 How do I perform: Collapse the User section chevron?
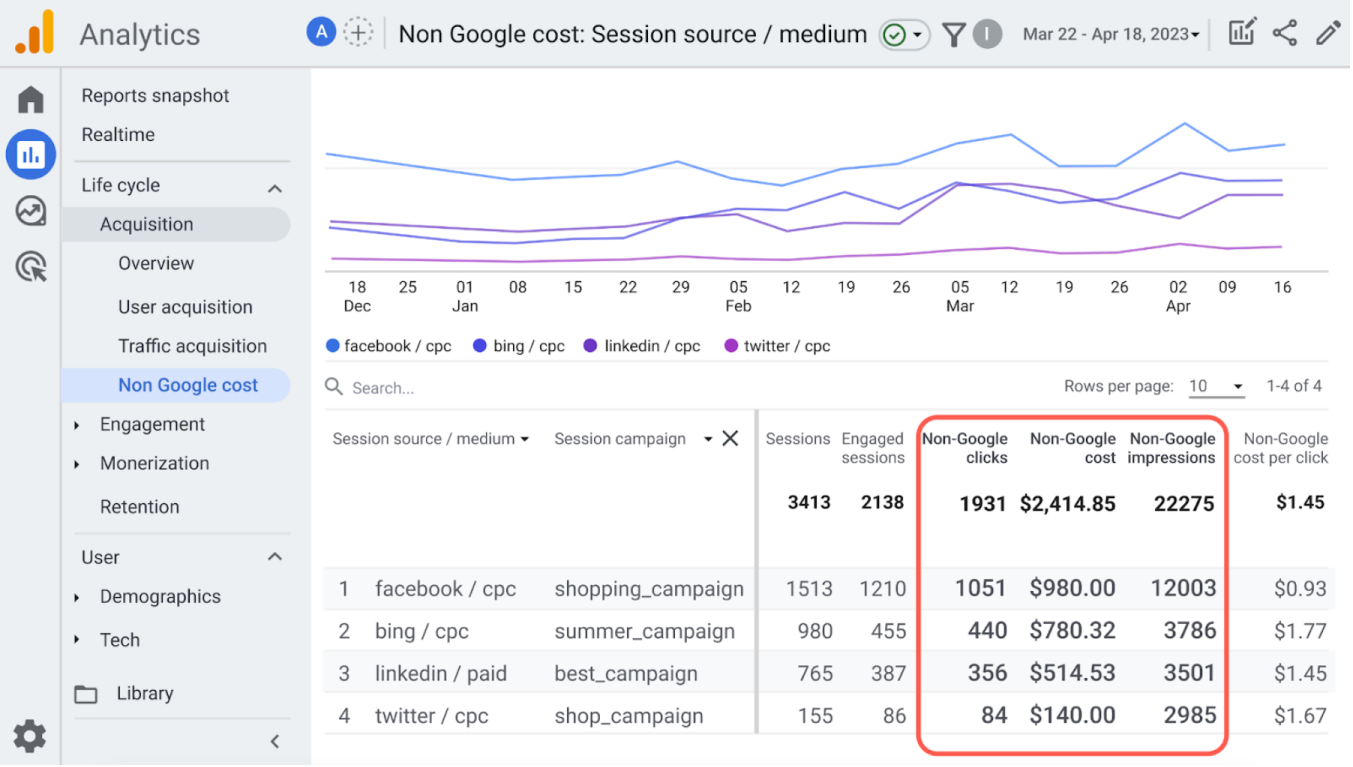pyautogui.click(x=275, y=557)
